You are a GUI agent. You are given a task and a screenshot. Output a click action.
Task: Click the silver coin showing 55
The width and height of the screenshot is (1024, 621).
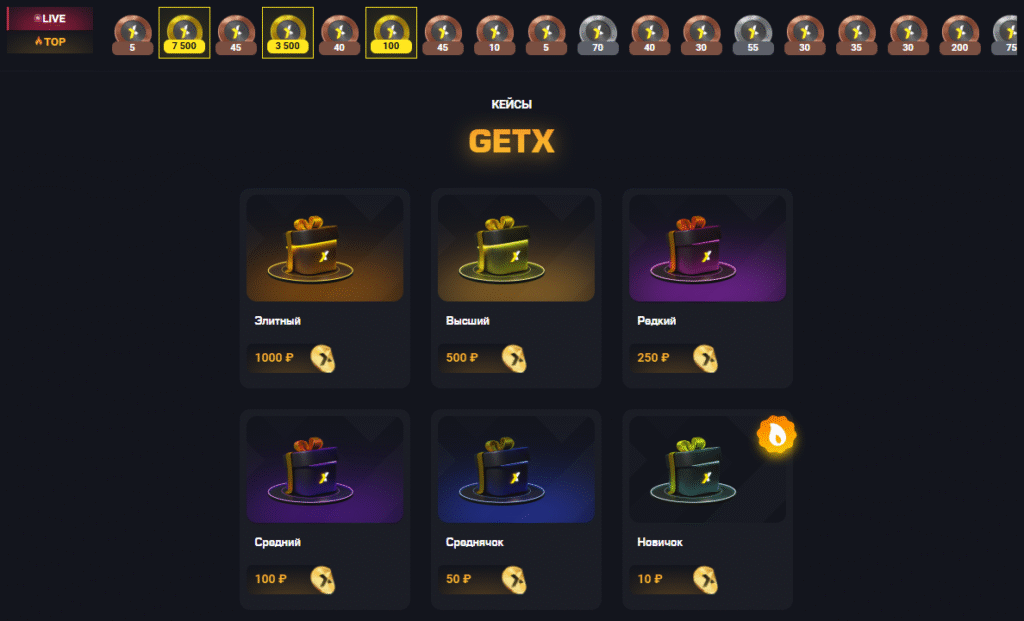[753, 35]
